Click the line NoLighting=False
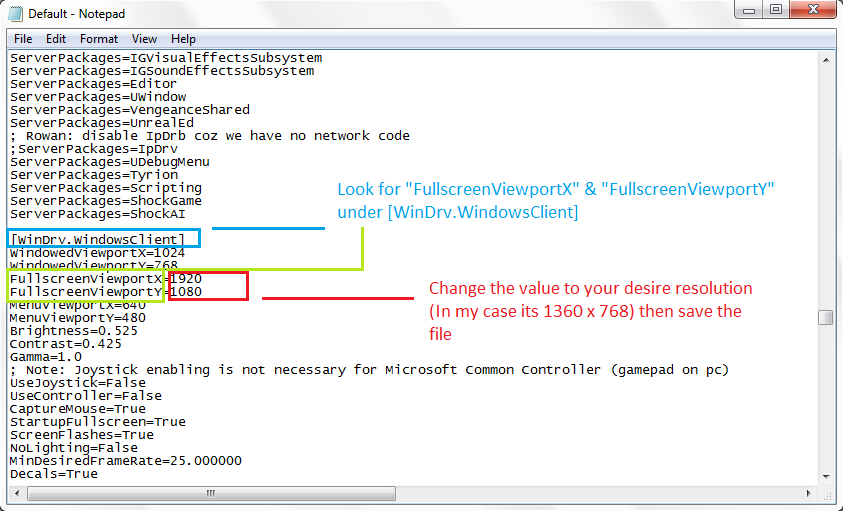Viewport: 843px width, 511px height. [x=74, y=448]
